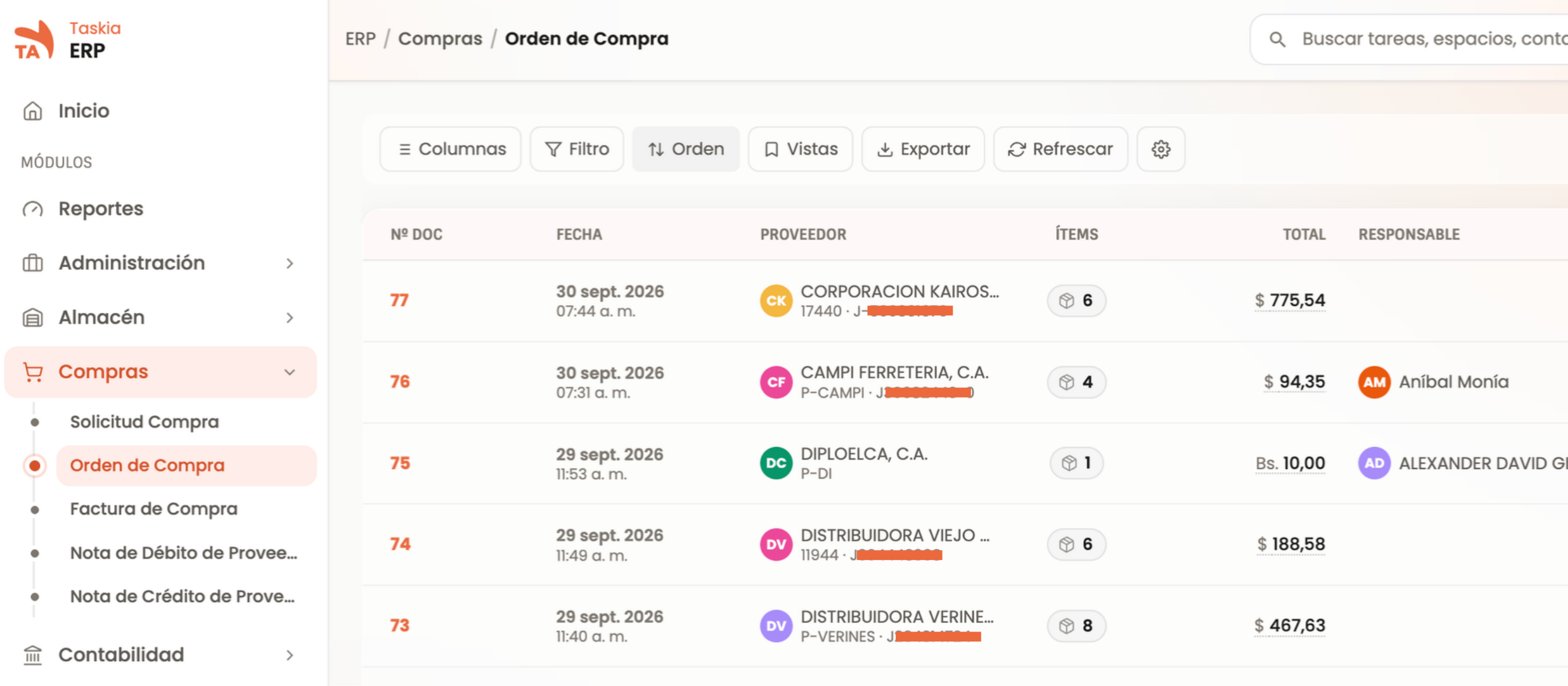Open Nota de Crédito de Proveedor item

(x=183, y=596)
